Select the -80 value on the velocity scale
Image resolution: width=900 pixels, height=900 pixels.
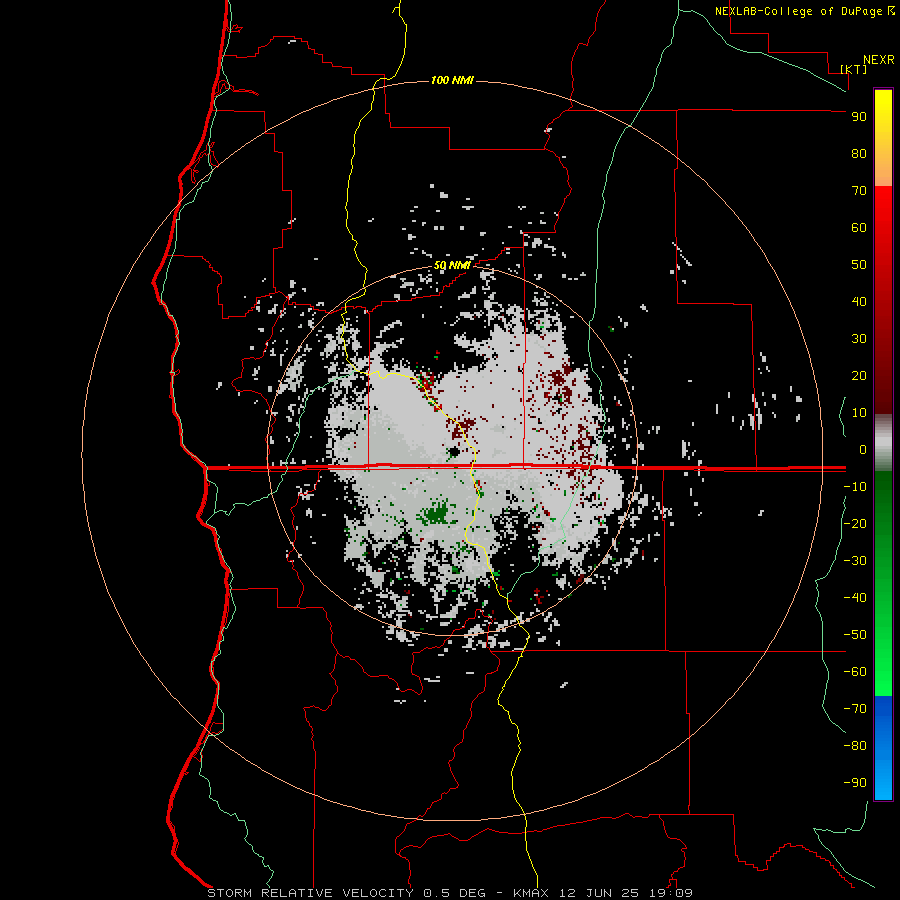(855, 746)
